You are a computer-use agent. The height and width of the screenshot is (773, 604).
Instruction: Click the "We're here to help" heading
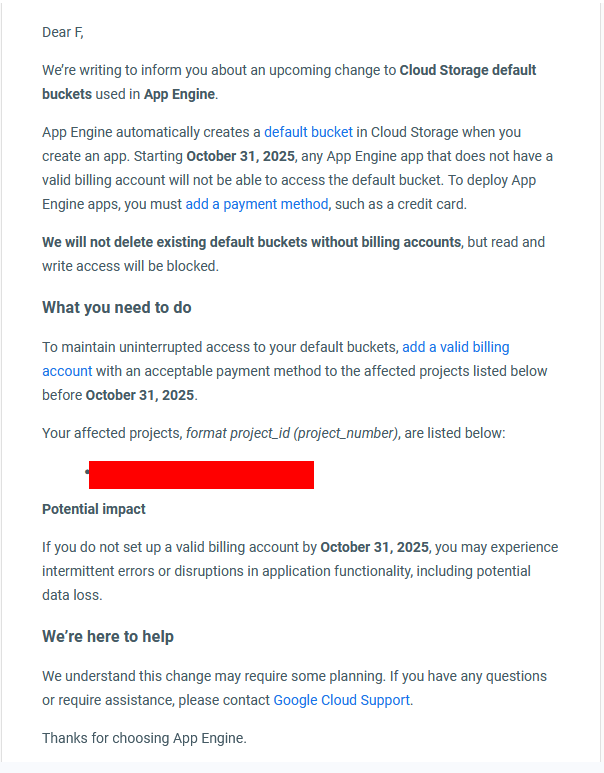tap(108, 636)
